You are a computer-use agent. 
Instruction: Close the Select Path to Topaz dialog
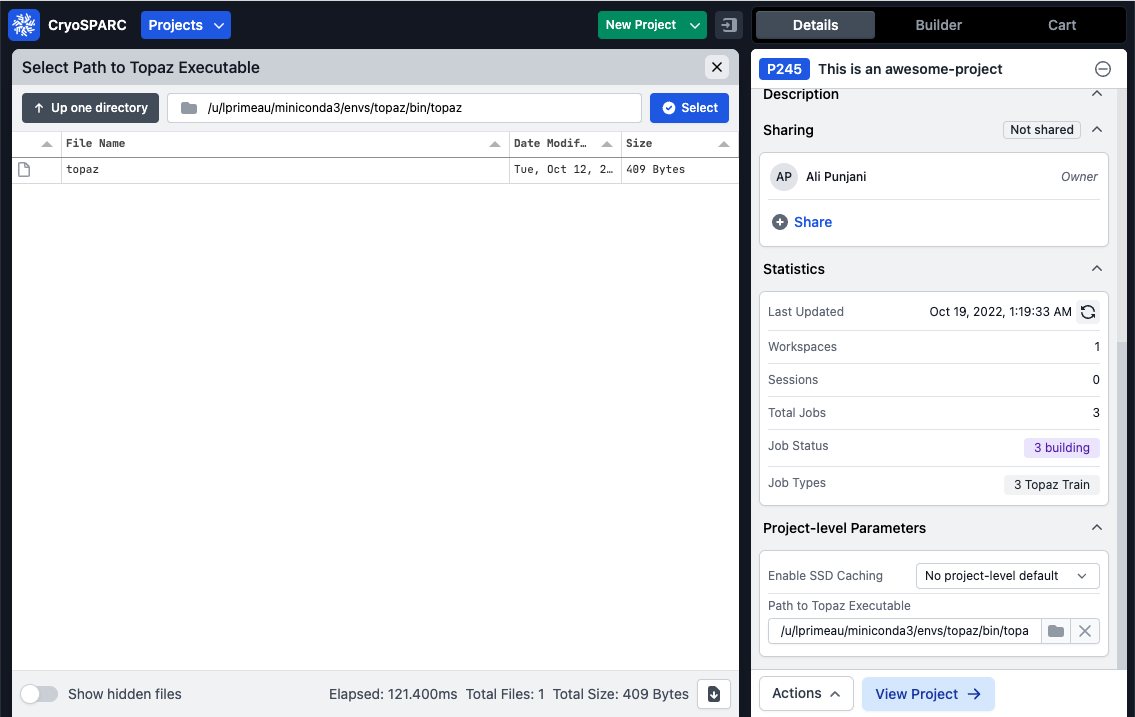pyautogui.click(x=717, y=67)
